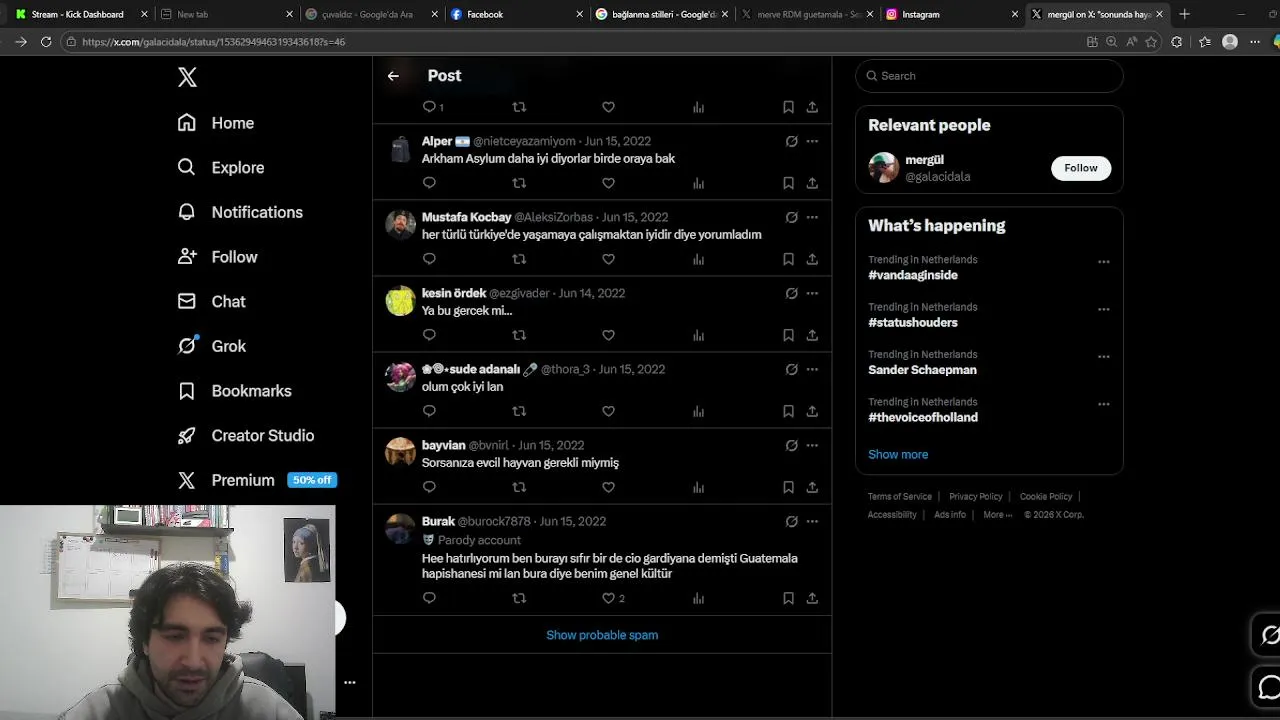Image resolution: width=1280 pixels, height=720 pixels.
Task: View analytics of Mustafa Kocbay's reply
Action: [698, 259]
